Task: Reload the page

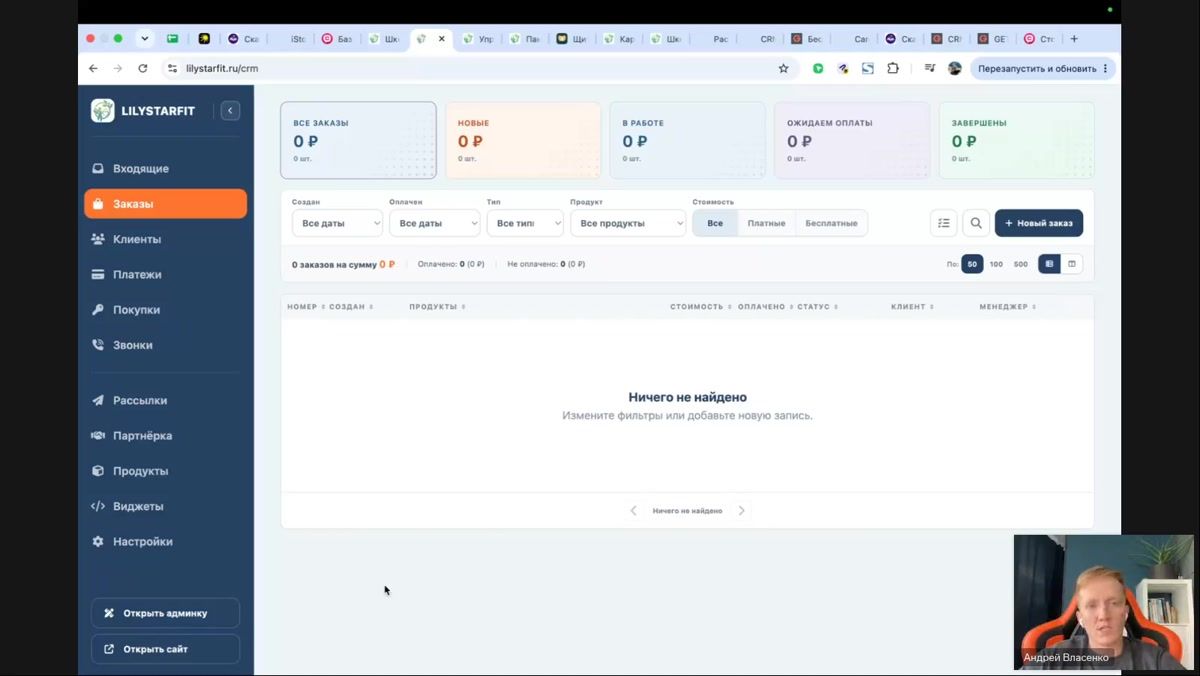Action: pyautogui.click(x=143, y=69)
